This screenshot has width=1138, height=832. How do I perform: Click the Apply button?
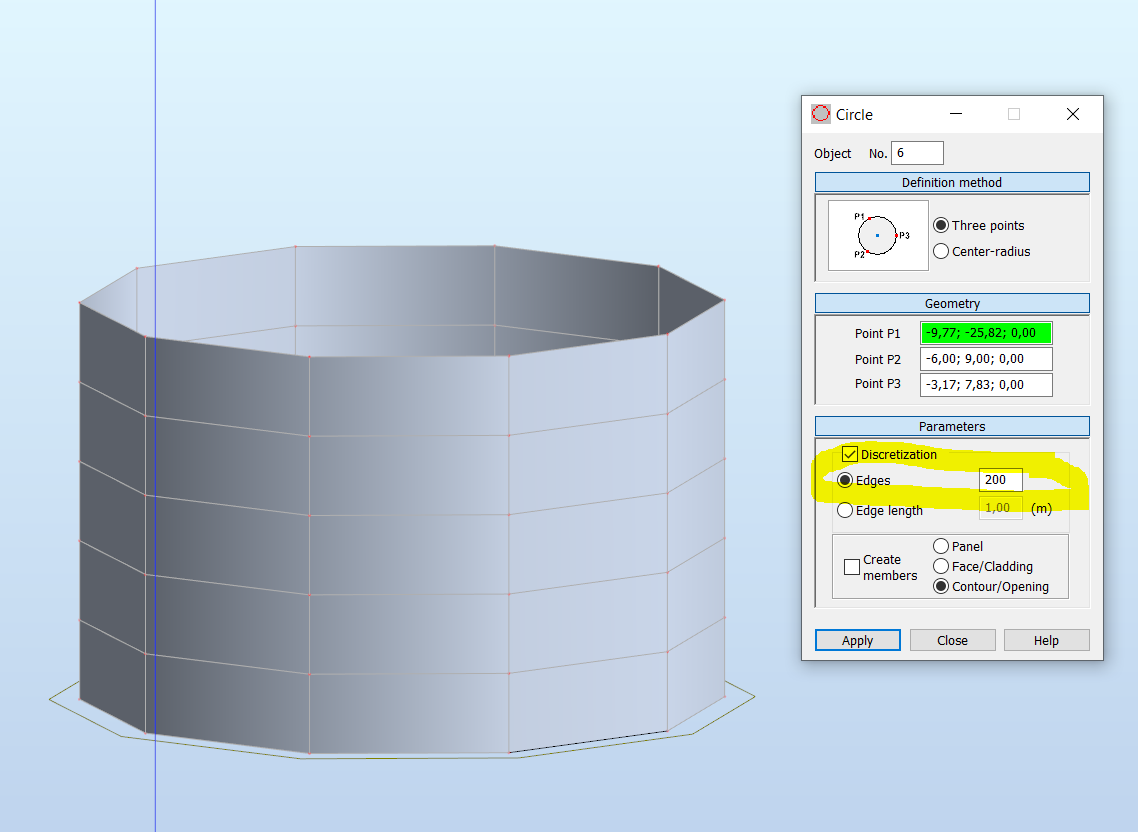click(x=857, y=639)
